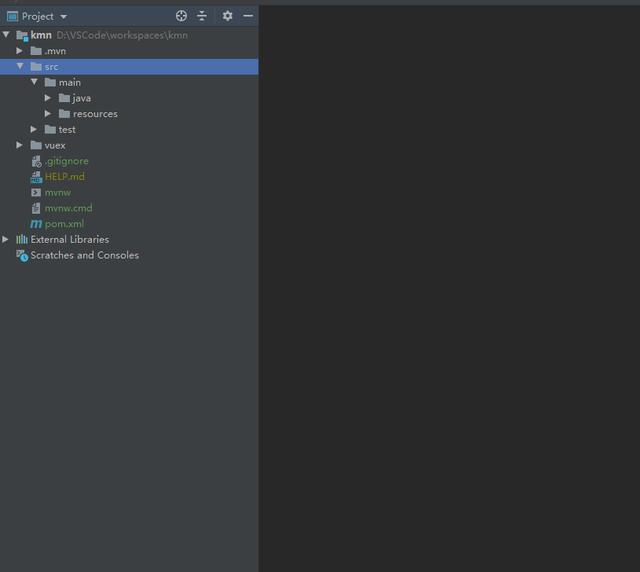Expand the resources folder arrow
The image size is (640, 572).
click(48, 114)
